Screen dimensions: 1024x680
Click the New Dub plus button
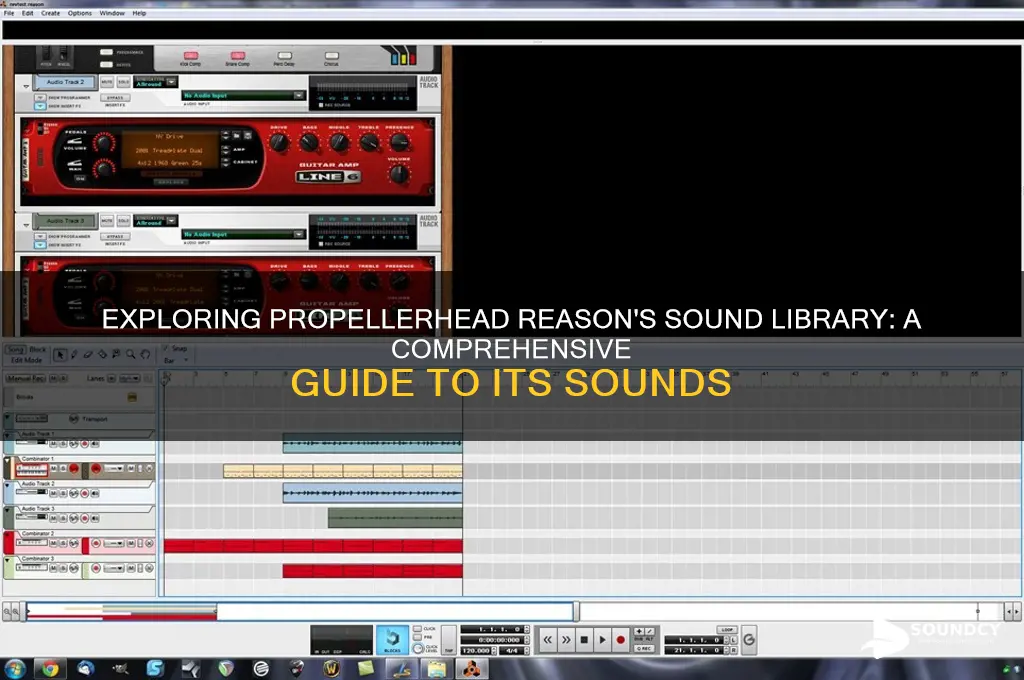pyautogui.click(x=639, y=632)
